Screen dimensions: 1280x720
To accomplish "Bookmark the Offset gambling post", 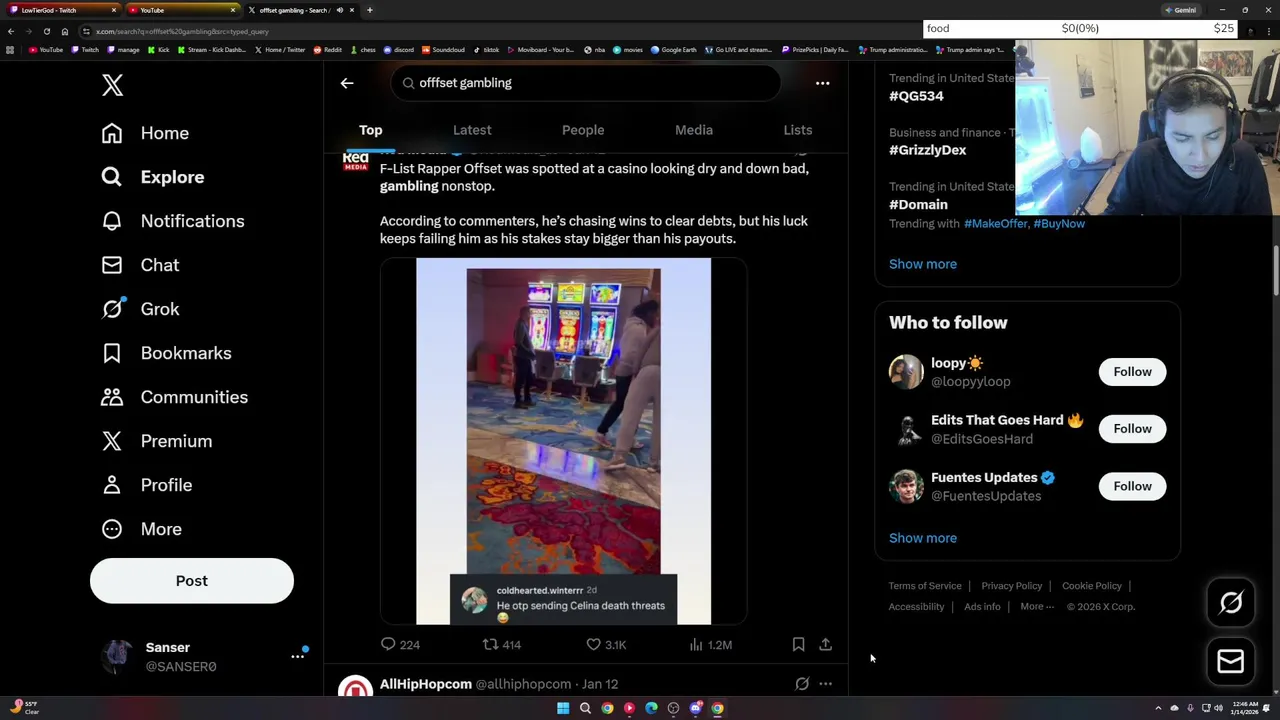I will tap(798, 645).
